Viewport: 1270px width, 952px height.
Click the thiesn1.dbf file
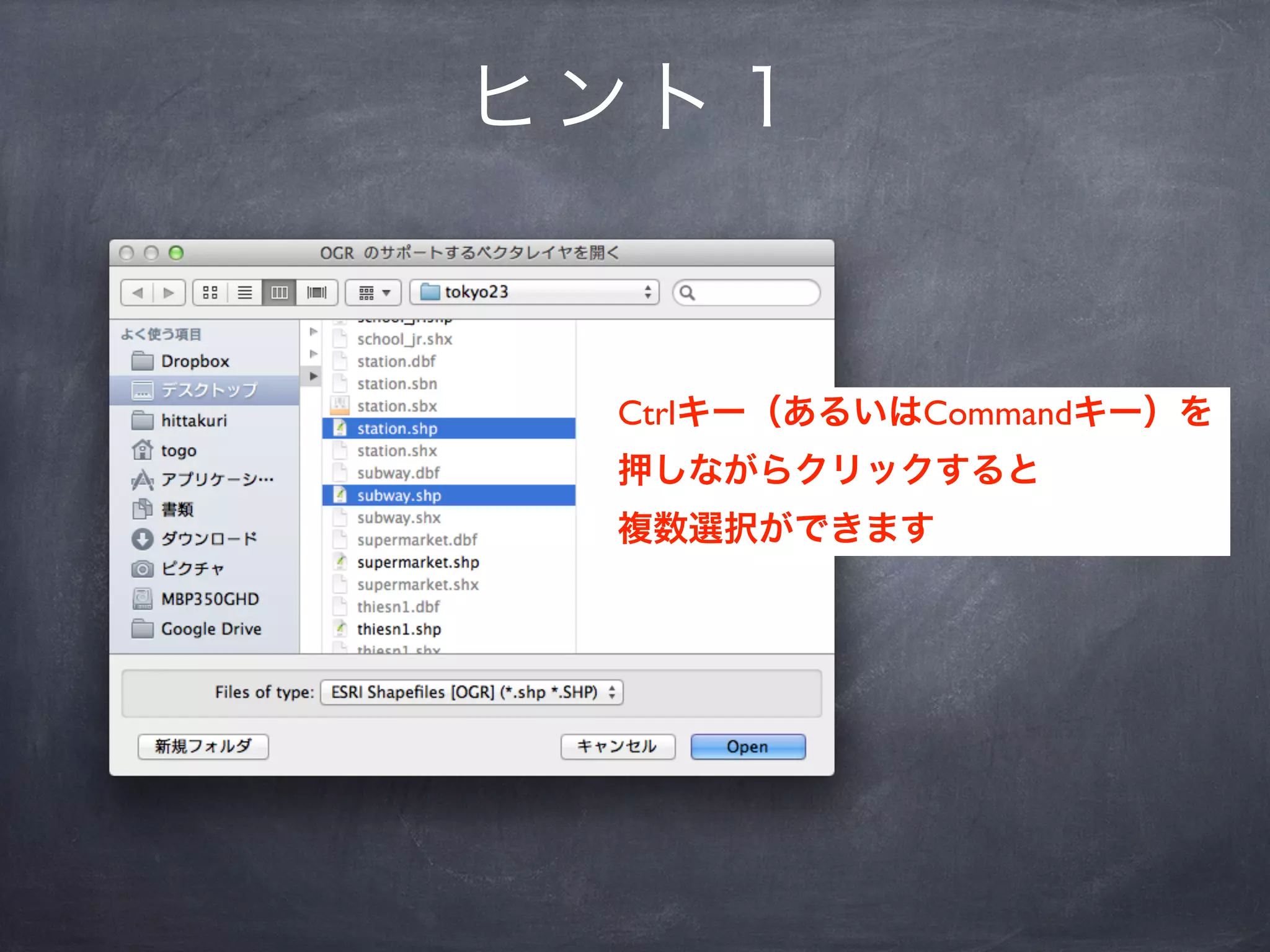click(449, 607)
